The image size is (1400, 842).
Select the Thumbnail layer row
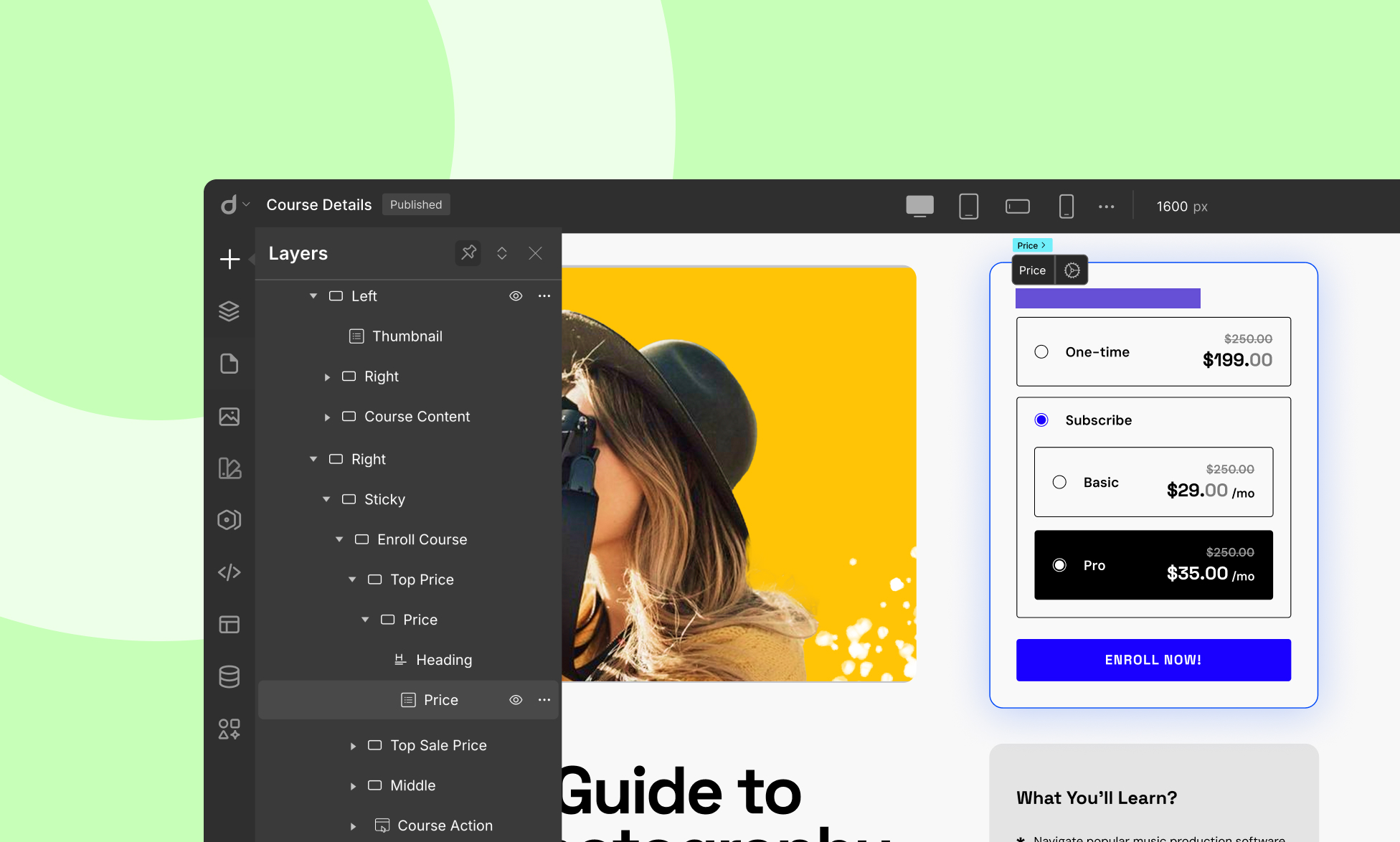coord(408,336)
